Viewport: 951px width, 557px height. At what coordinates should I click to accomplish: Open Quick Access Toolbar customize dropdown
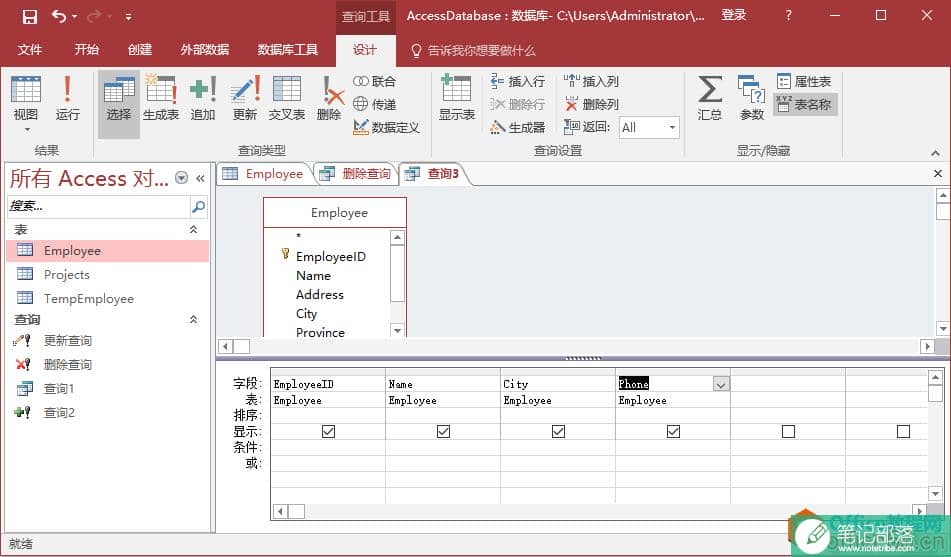(x=129, y=17)
